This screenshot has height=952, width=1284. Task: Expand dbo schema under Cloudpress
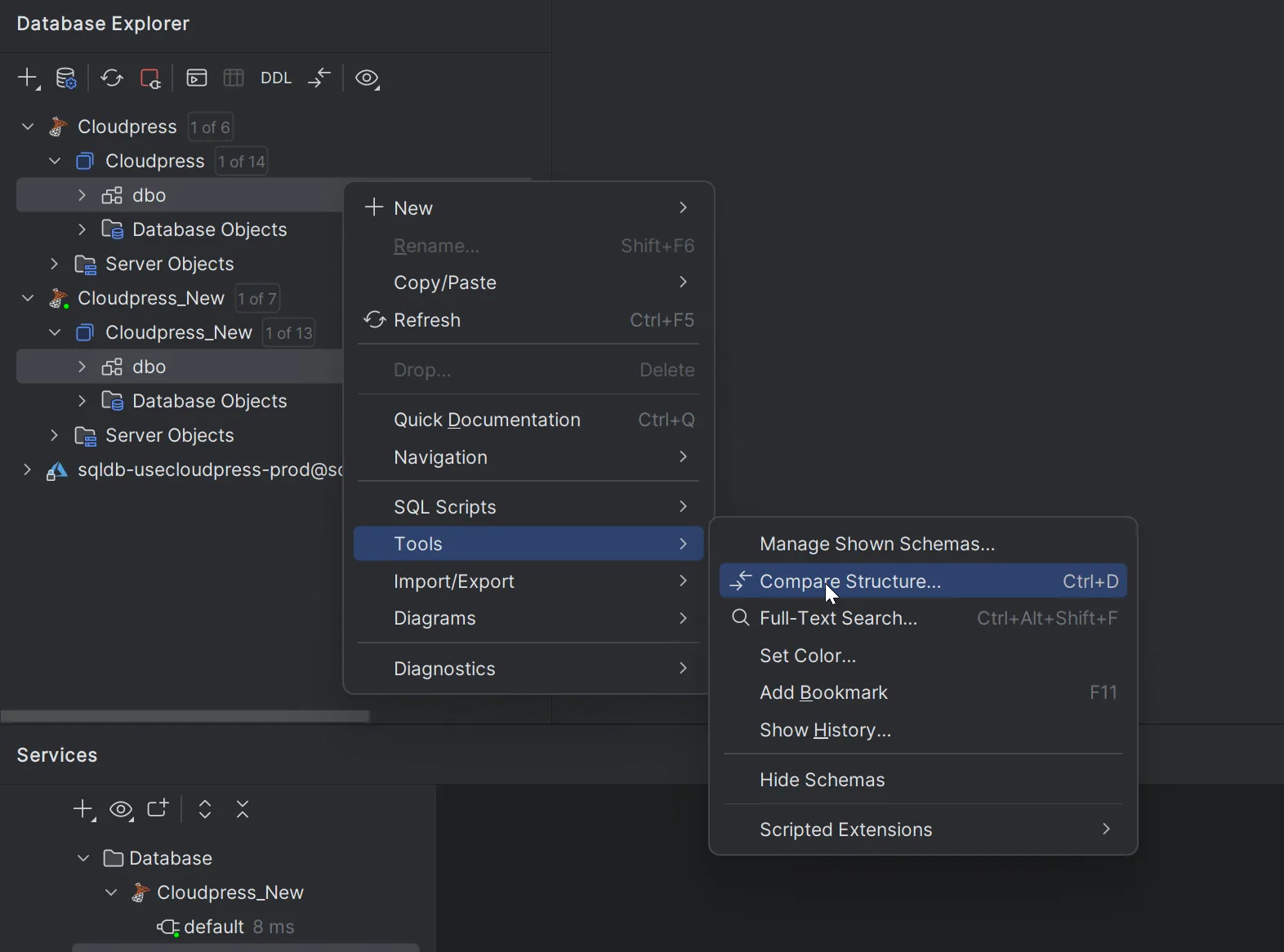point(82,196)
